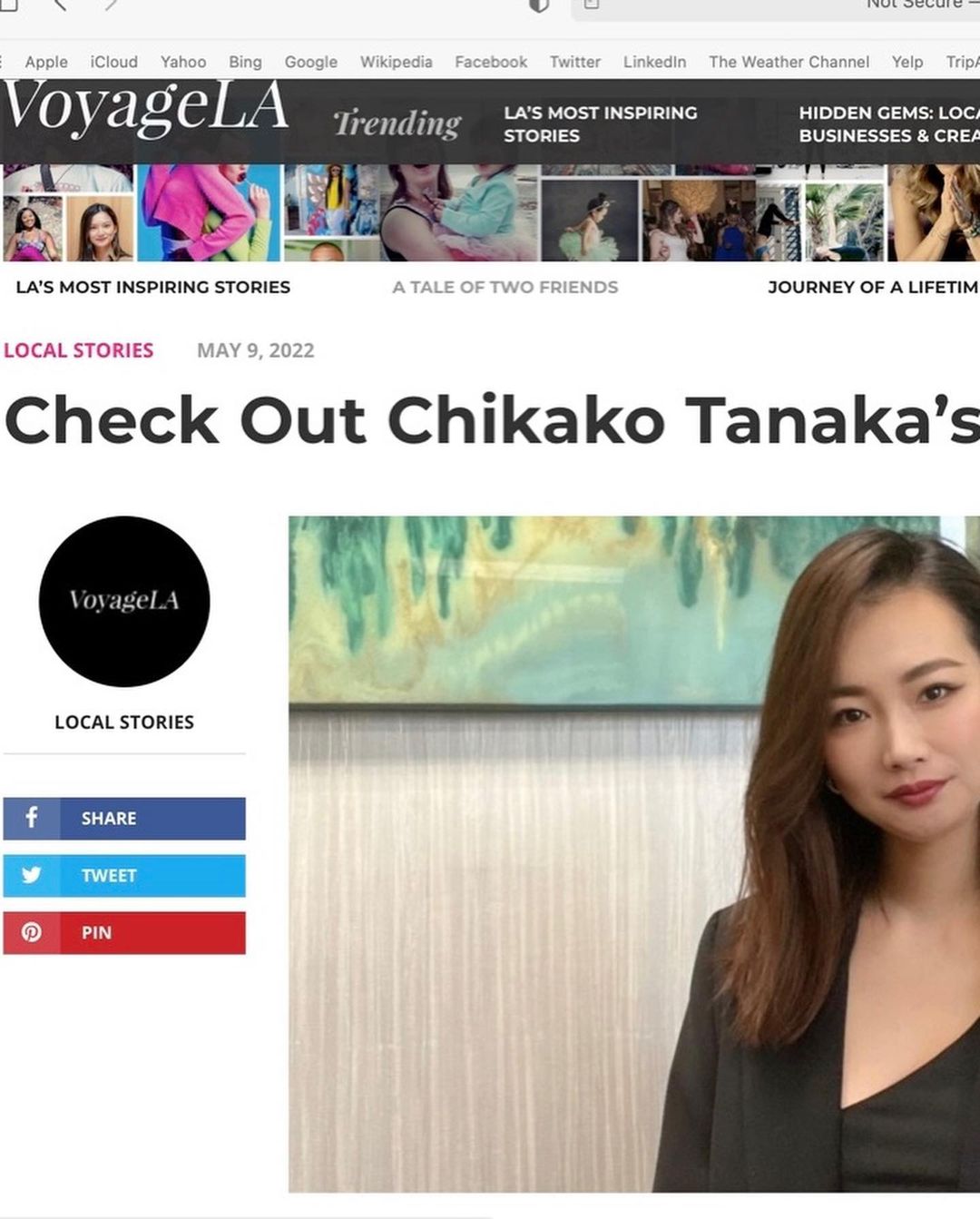
Task: Share article with the blue SHARE button
Action: point(124,818)
